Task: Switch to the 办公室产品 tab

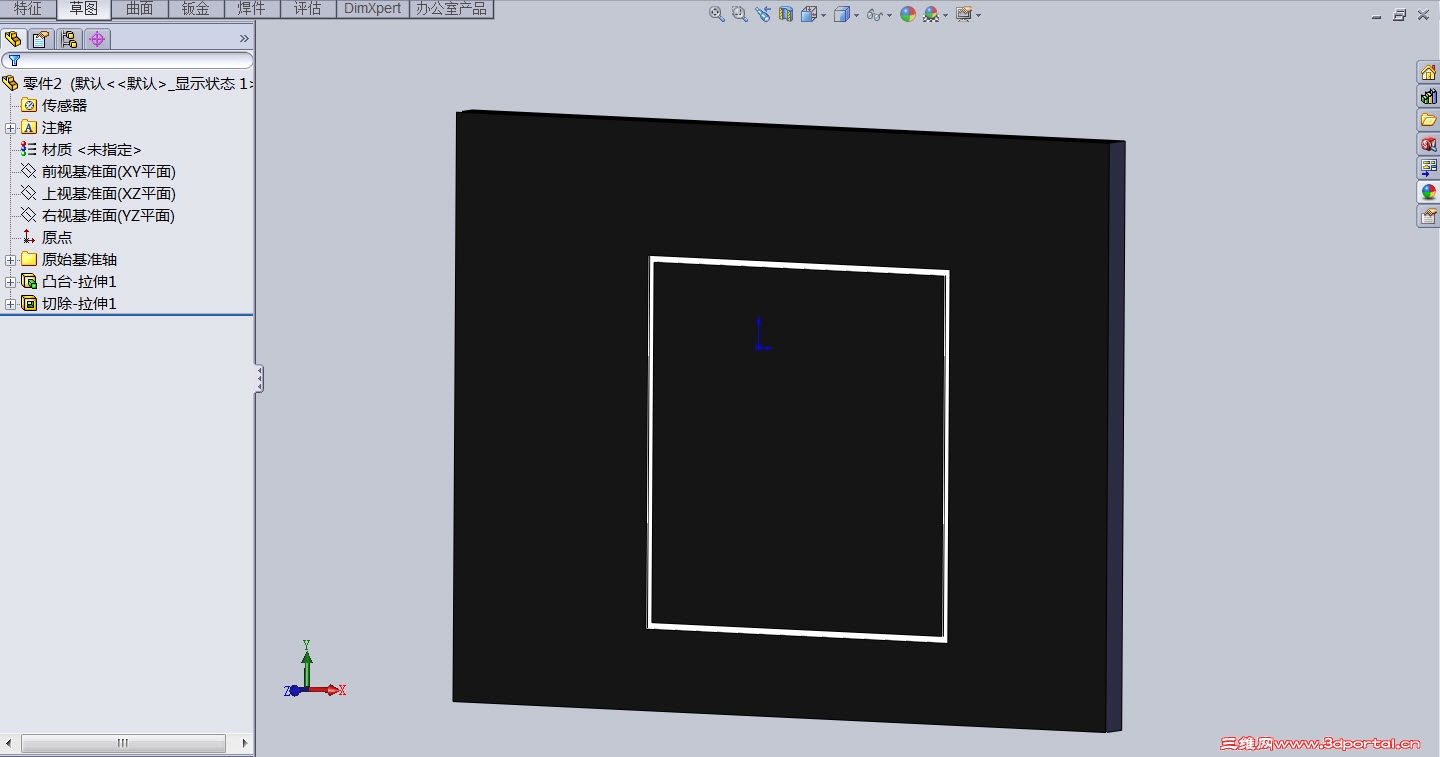Action: (452, 9)
